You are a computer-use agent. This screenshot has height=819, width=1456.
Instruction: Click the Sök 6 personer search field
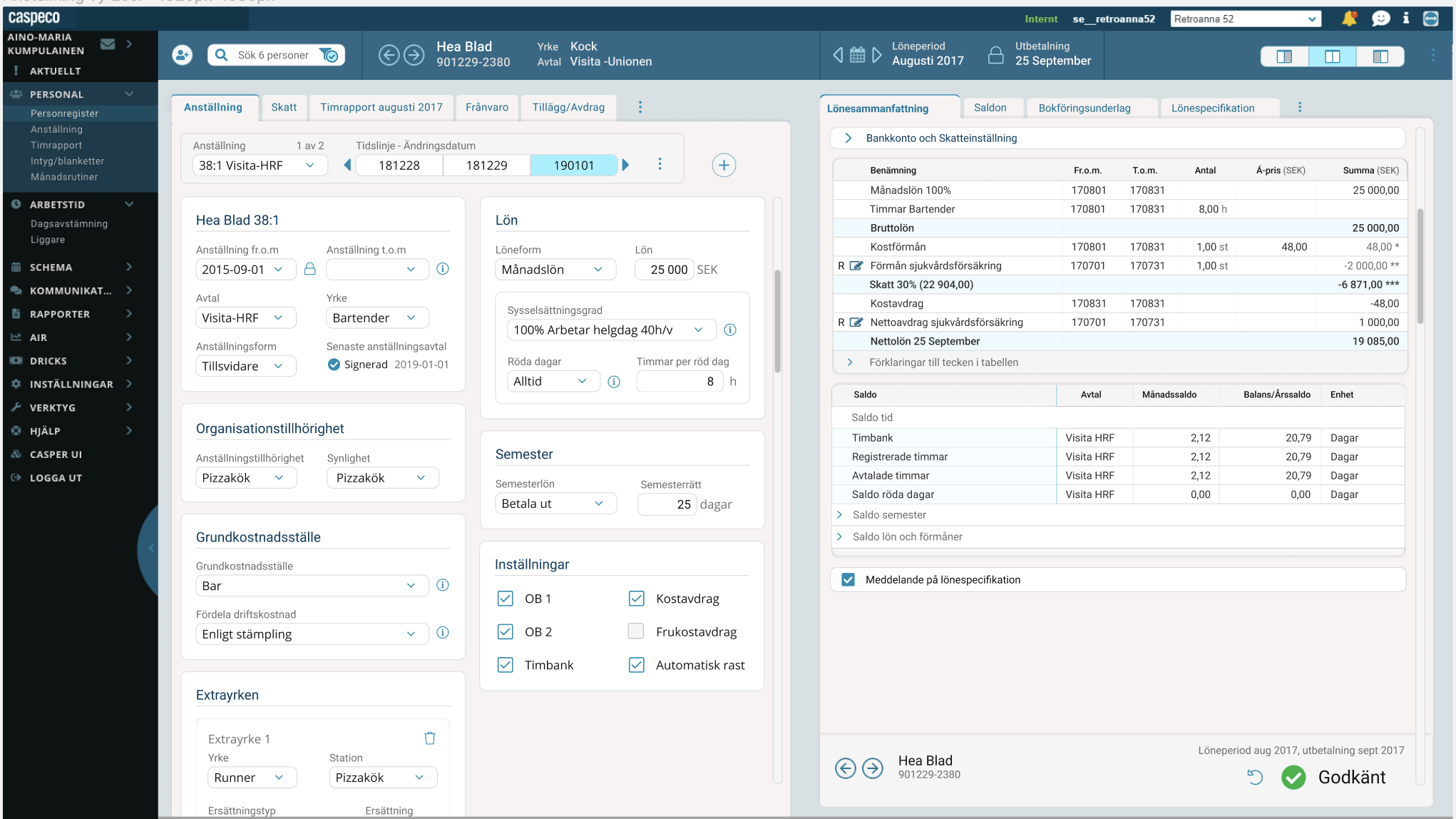(273, 55)
